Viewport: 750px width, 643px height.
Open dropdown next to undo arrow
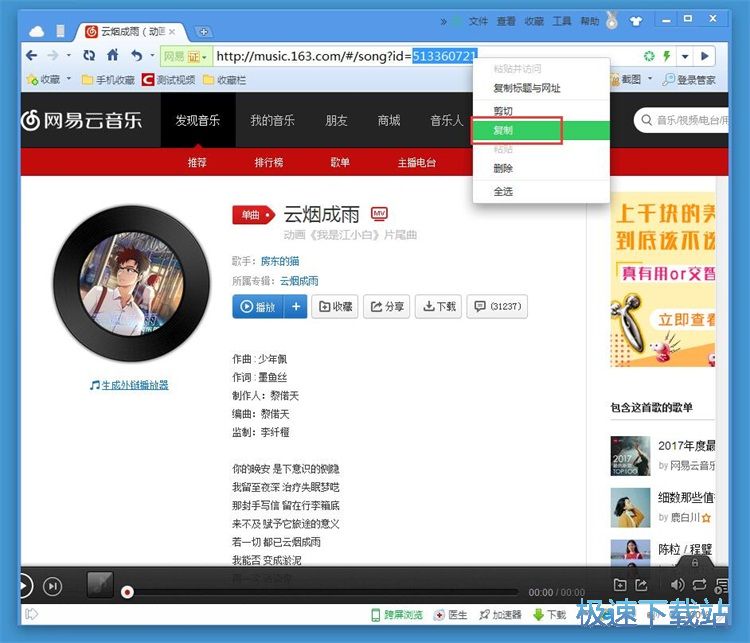click(x=153, y=56)
